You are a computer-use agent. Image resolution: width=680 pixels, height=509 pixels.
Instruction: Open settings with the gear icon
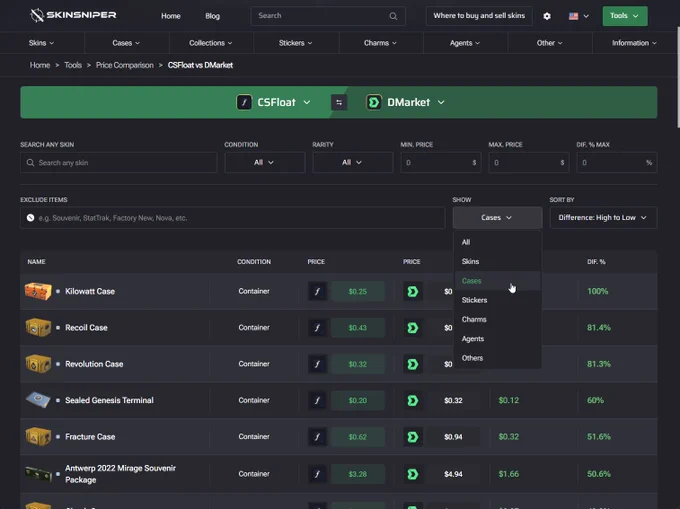click(547, 16)
